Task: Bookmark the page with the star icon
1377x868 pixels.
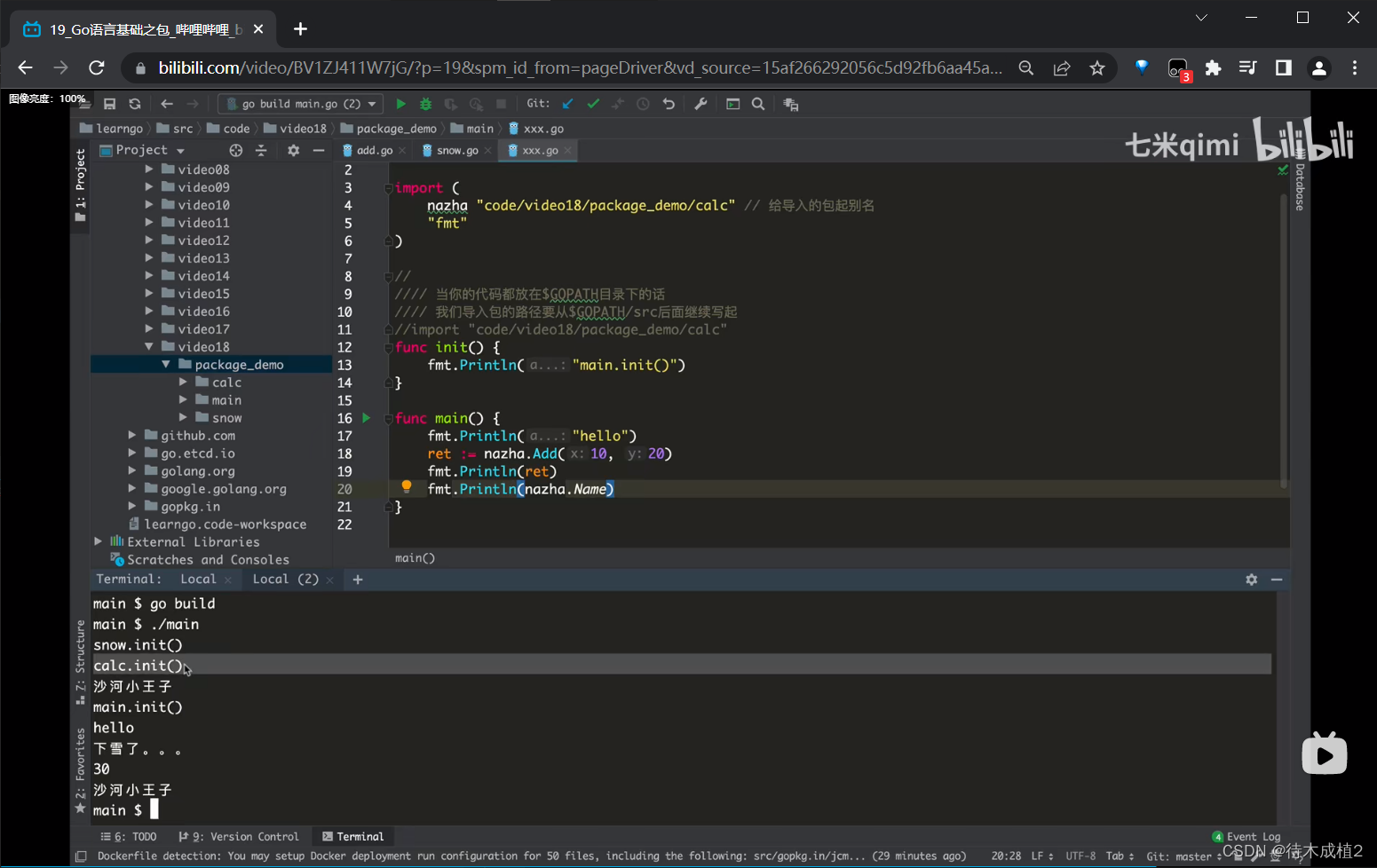Action: click(x=1097, y=68)
